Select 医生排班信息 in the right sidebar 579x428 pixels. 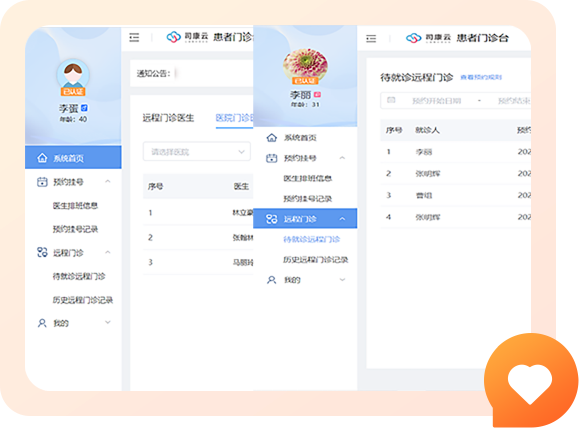click(308, 178)
